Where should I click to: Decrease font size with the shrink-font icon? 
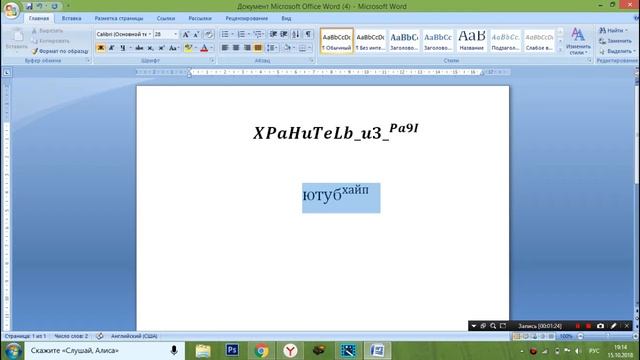196,35
